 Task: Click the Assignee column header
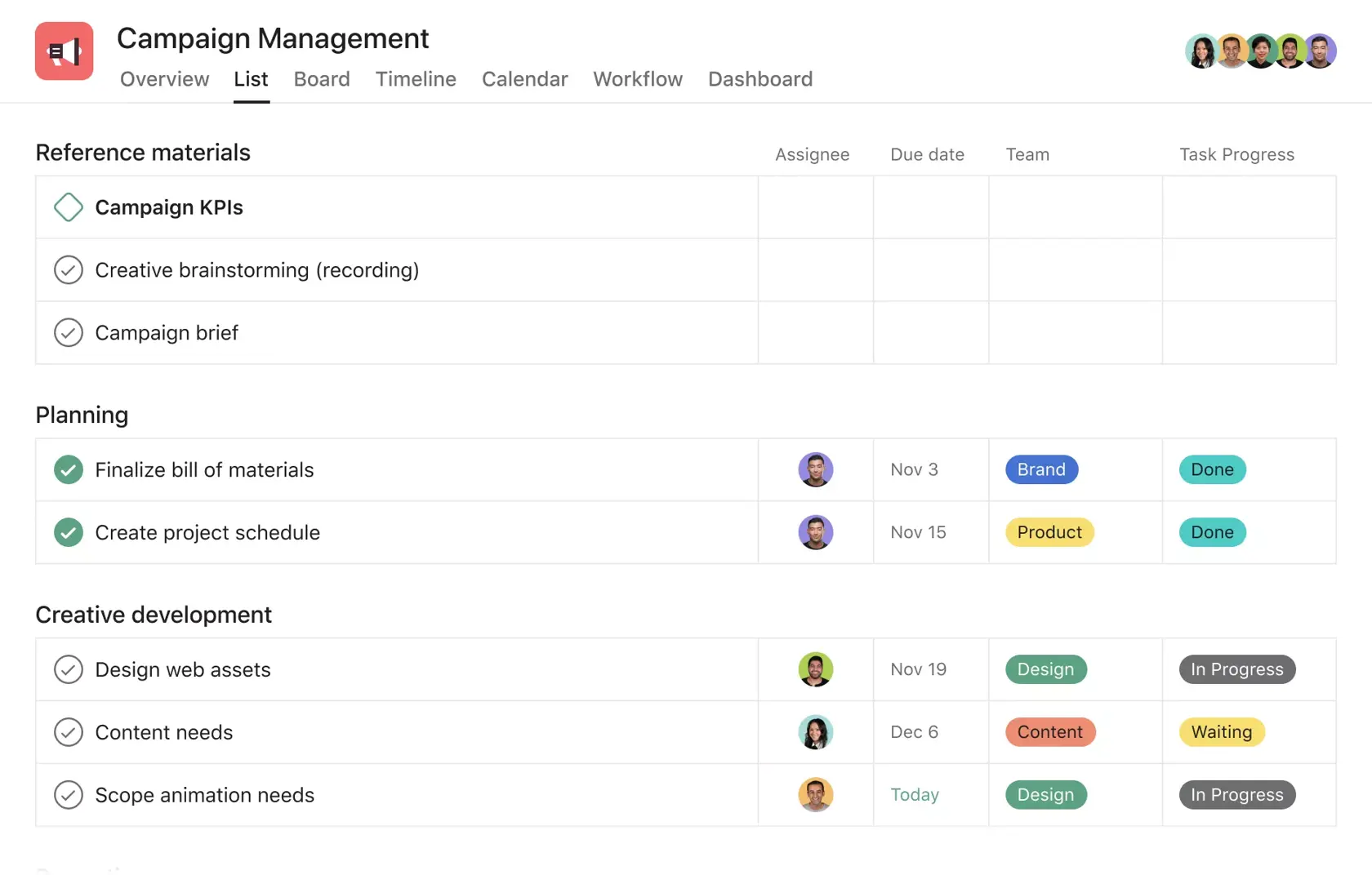tap(812, 154)
